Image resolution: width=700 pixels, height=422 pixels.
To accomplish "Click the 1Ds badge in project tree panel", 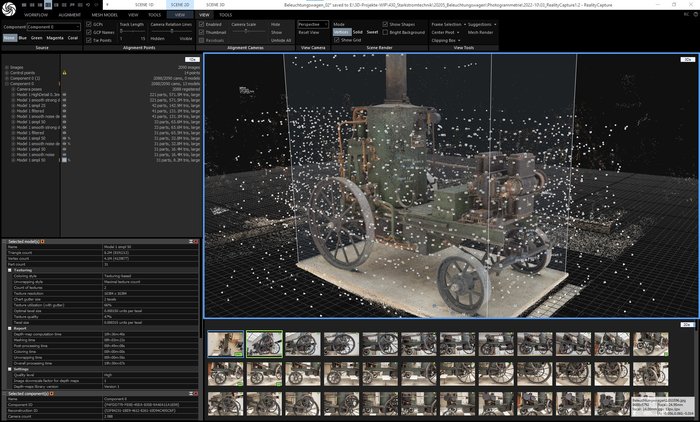I will pyautogui.click(x=191, y=59).
